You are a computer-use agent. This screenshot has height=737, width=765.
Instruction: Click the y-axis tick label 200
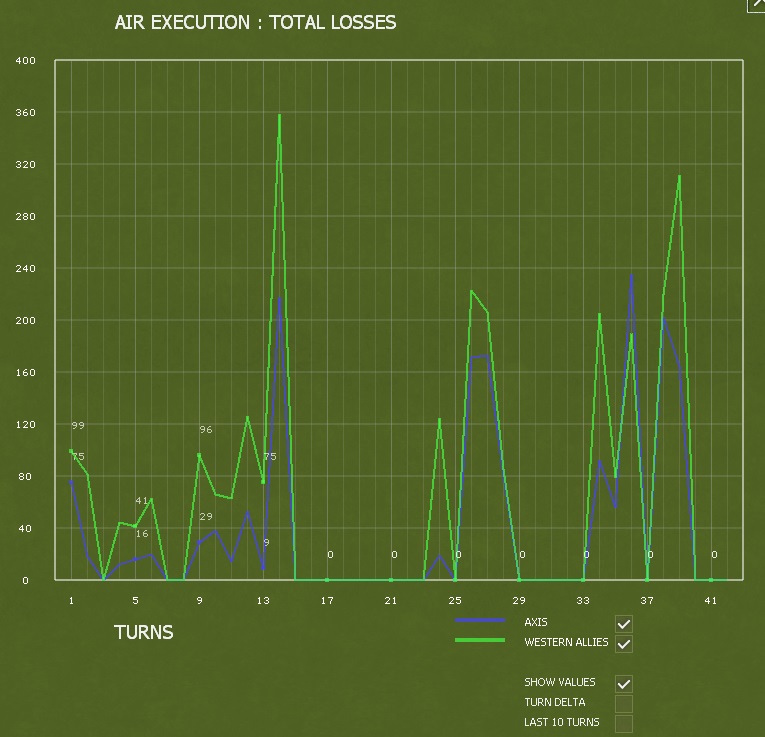(x=25, y=320)
